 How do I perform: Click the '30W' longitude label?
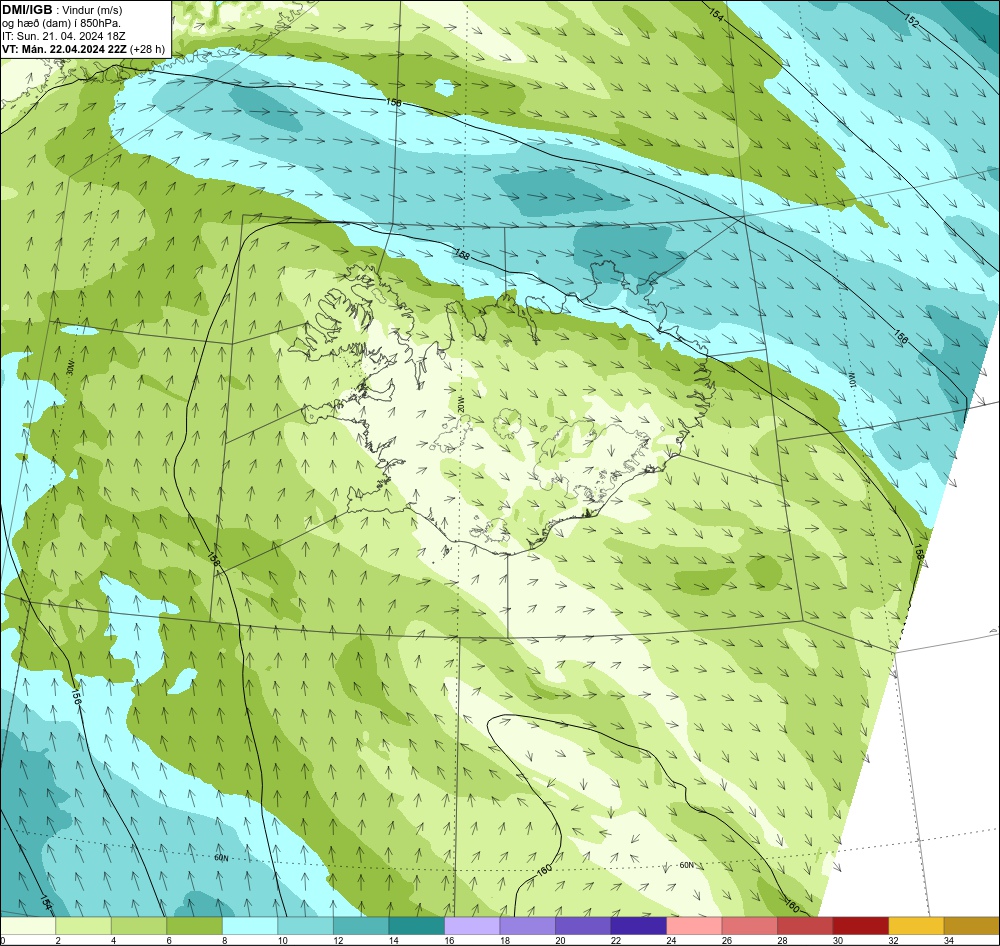(x=70, y=368)
